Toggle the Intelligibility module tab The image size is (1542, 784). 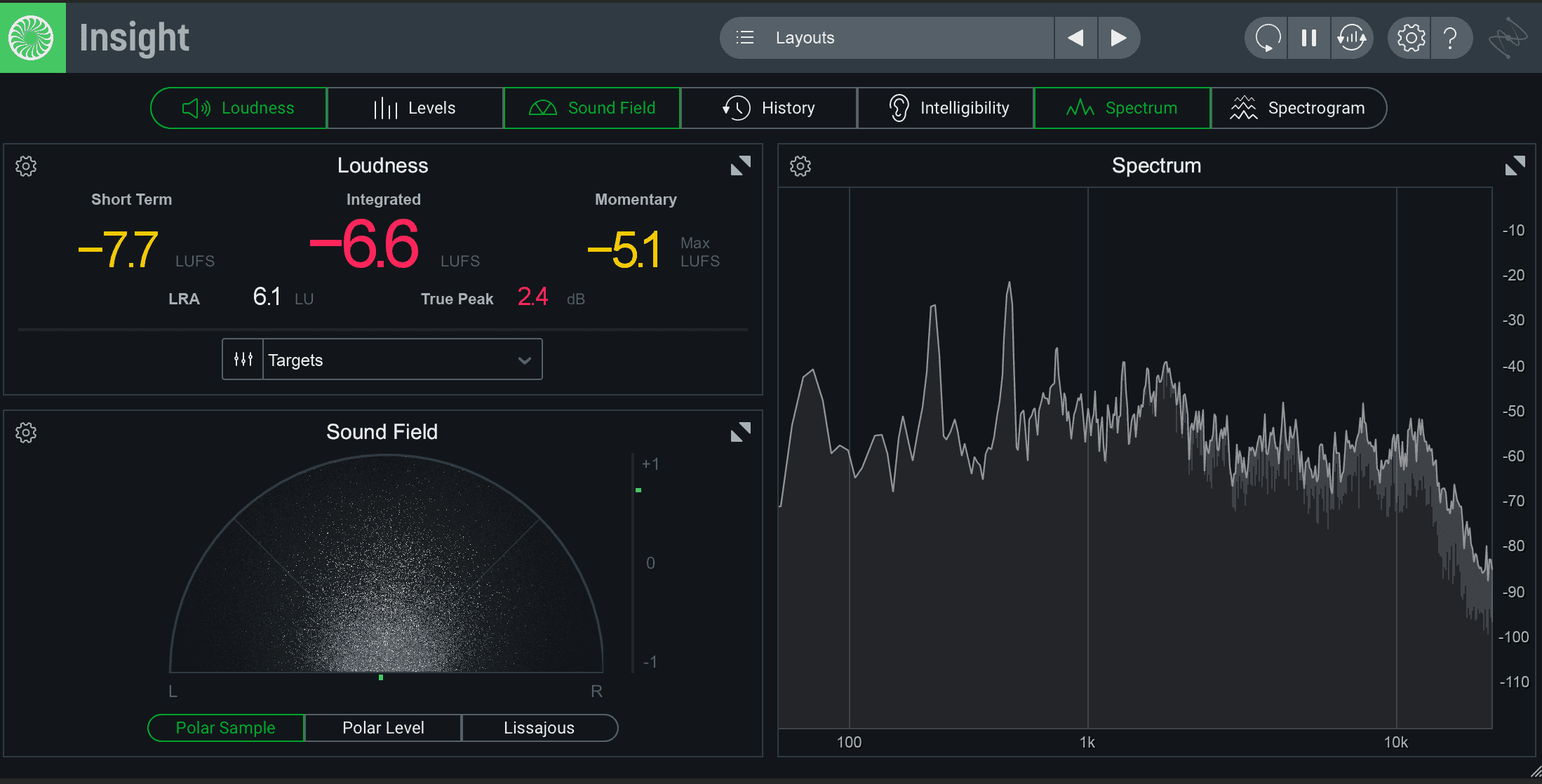(x=946, y=108)
